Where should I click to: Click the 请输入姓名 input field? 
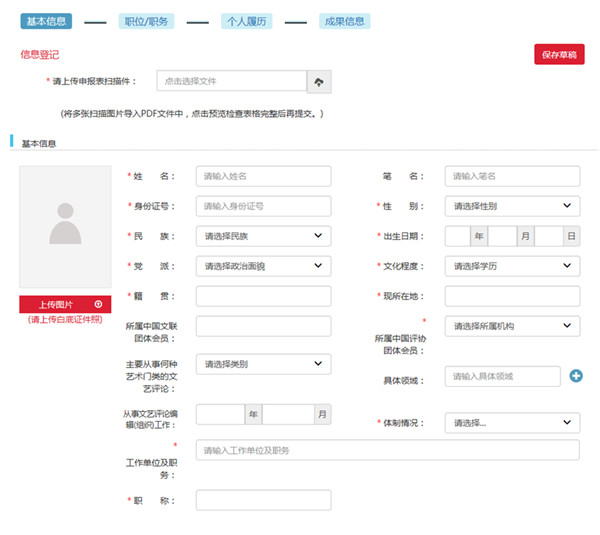point(263,176)
